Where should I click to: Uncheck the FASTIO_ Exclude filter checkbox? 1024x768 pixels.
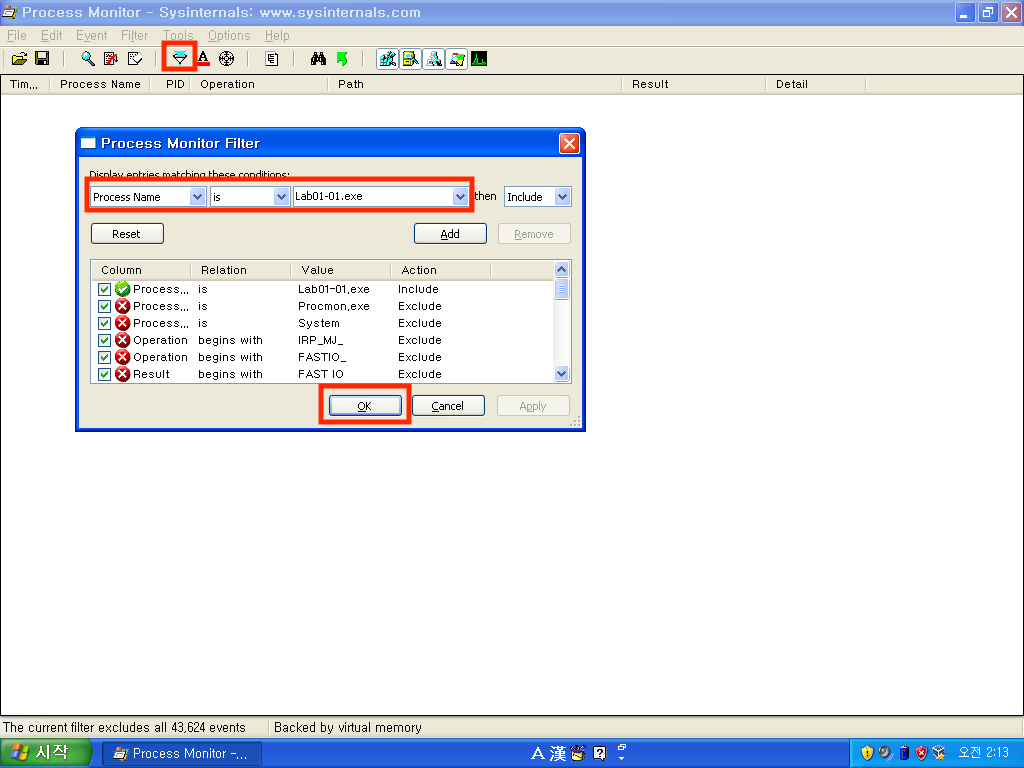[104, 357]
